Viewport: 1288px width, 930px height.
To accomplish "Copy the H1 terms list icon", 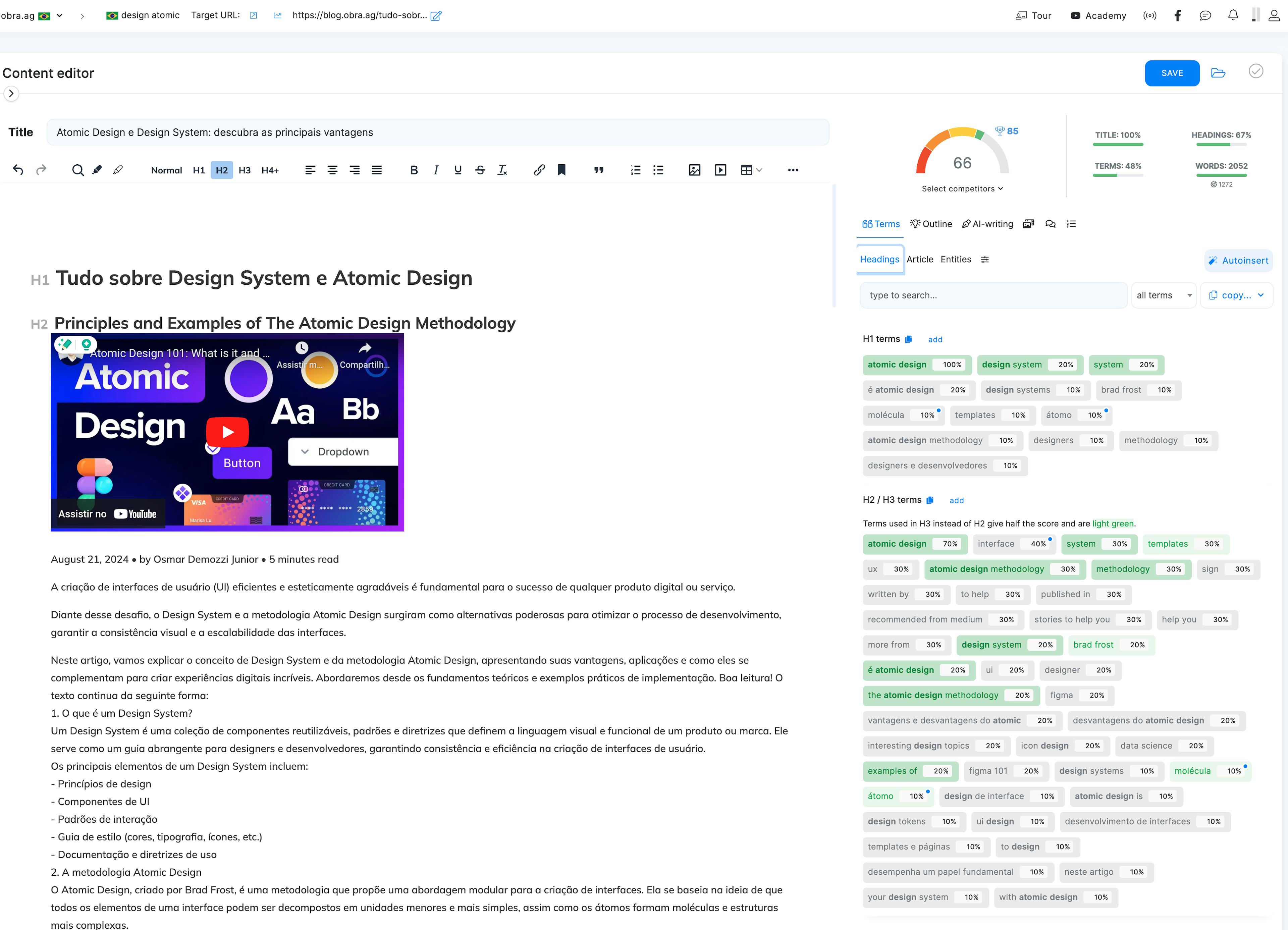I will click(909, 339).
